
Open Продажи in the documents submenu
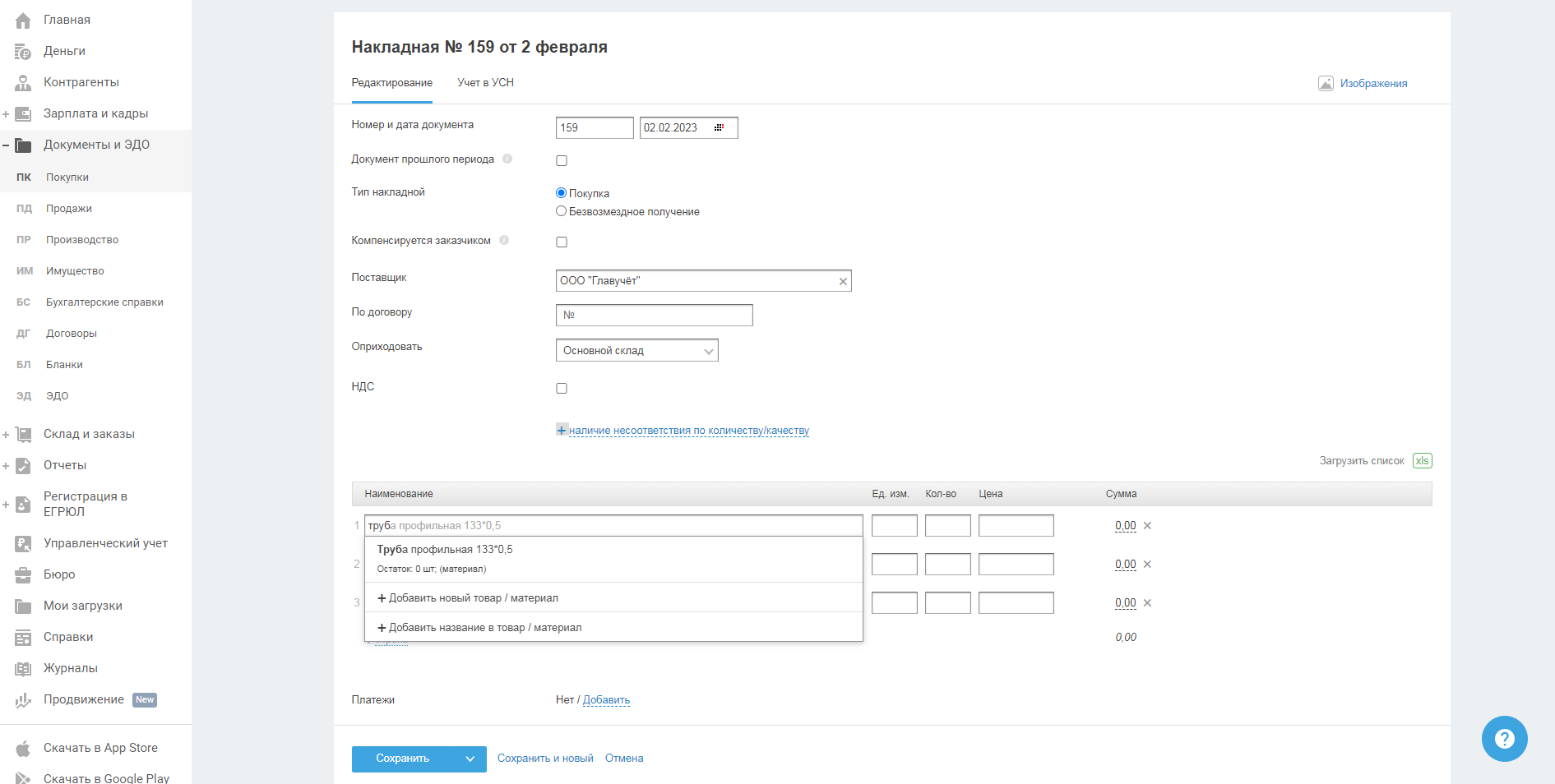pyautogui.click(x=69, y=209)
